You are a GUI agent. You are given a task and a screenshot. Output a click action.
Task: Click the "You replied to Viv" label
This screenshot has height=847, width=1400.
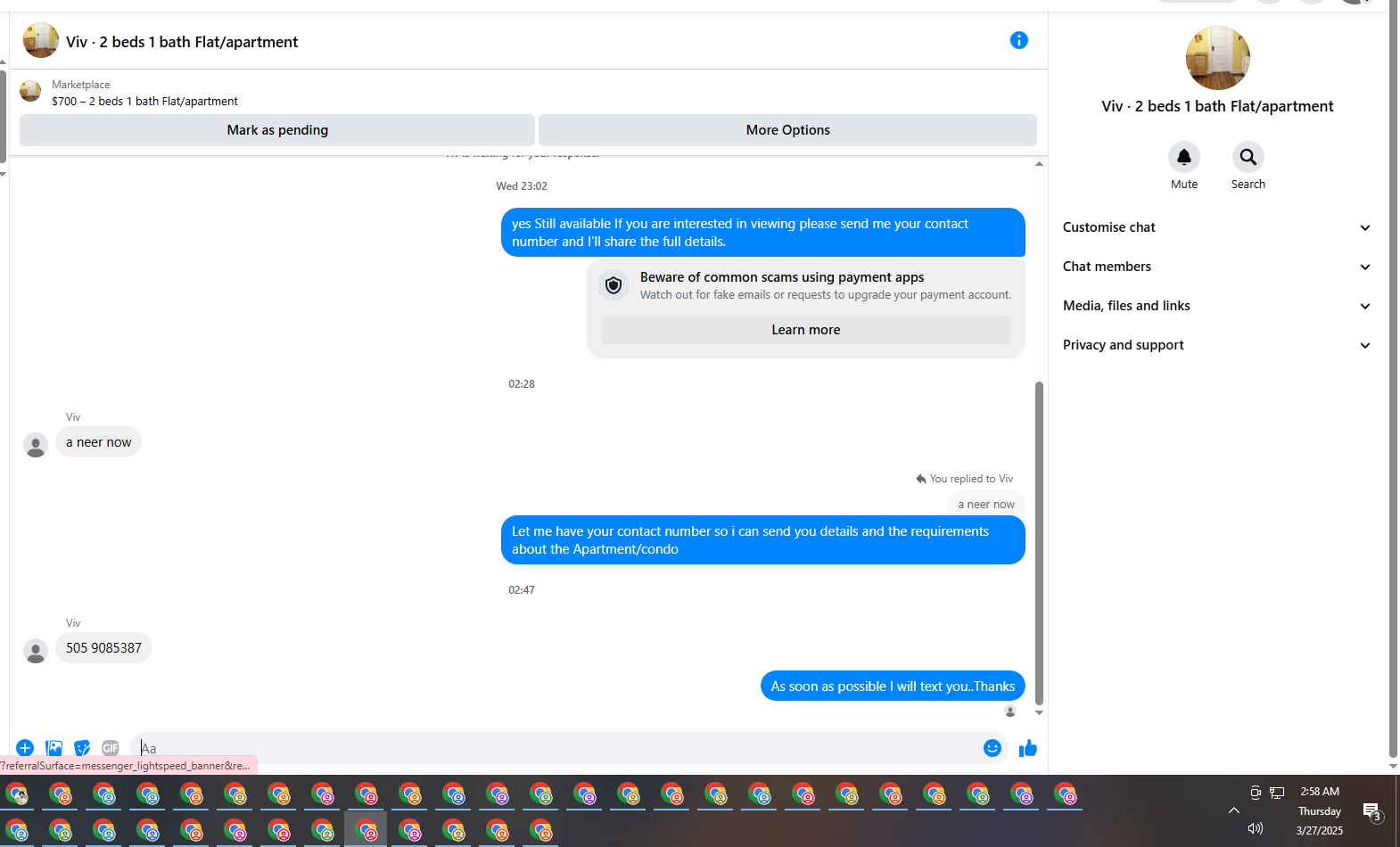pos(971,479)
